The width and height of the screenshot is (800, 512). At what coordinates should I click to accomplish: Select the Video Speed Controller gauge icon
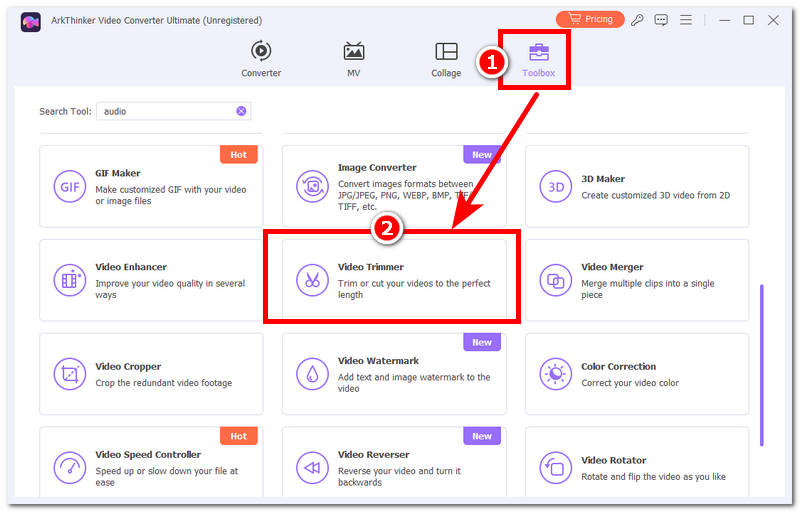pyautogui.click(x=69, y=468)
